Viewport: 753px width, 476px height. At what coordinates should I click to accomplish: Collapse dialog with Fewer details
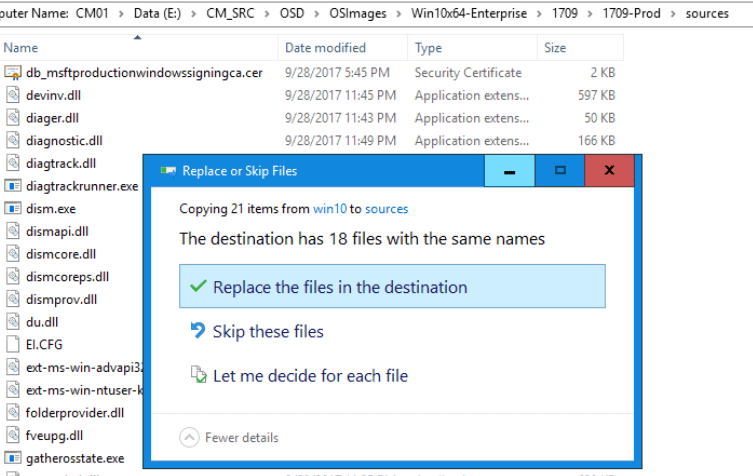229,438
